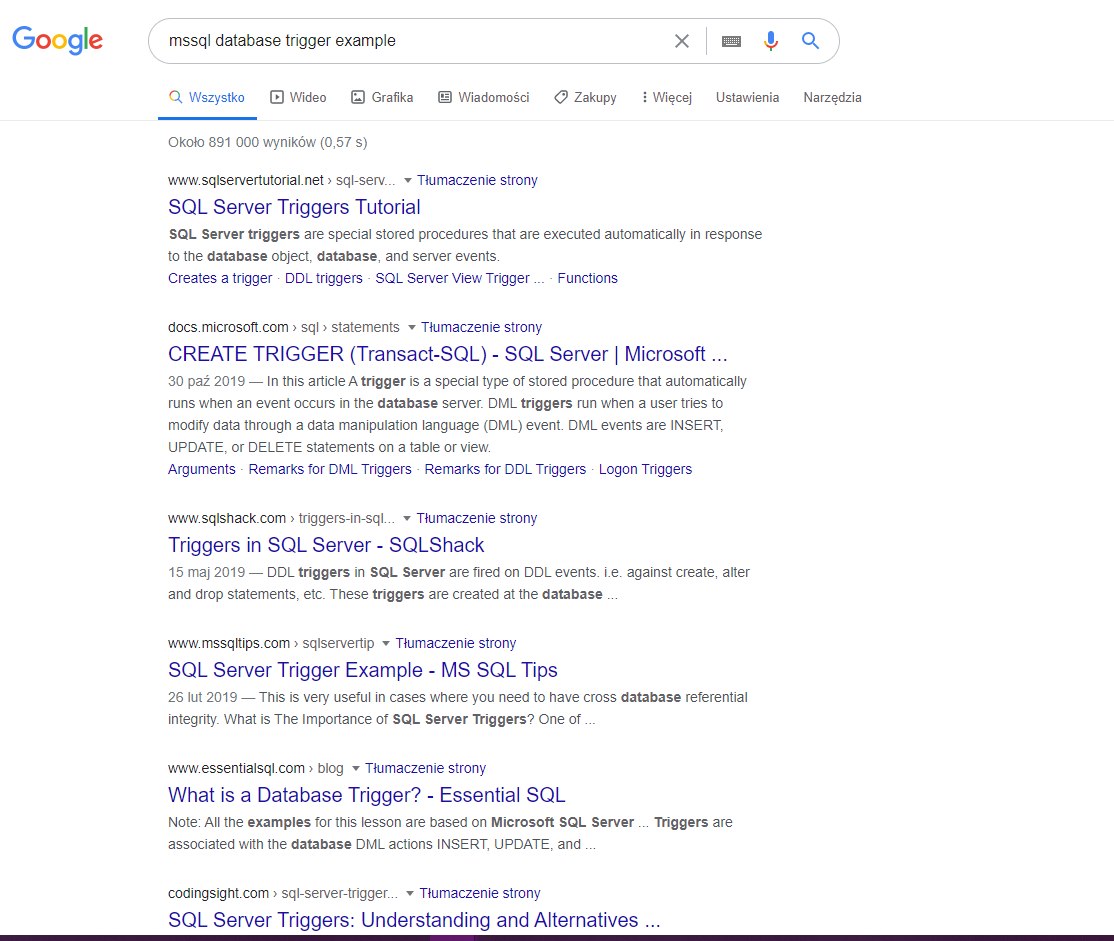Open SQL Server Triggers Tutorial result
Viewport: 1114px width, 941px height.
point(294,207)
